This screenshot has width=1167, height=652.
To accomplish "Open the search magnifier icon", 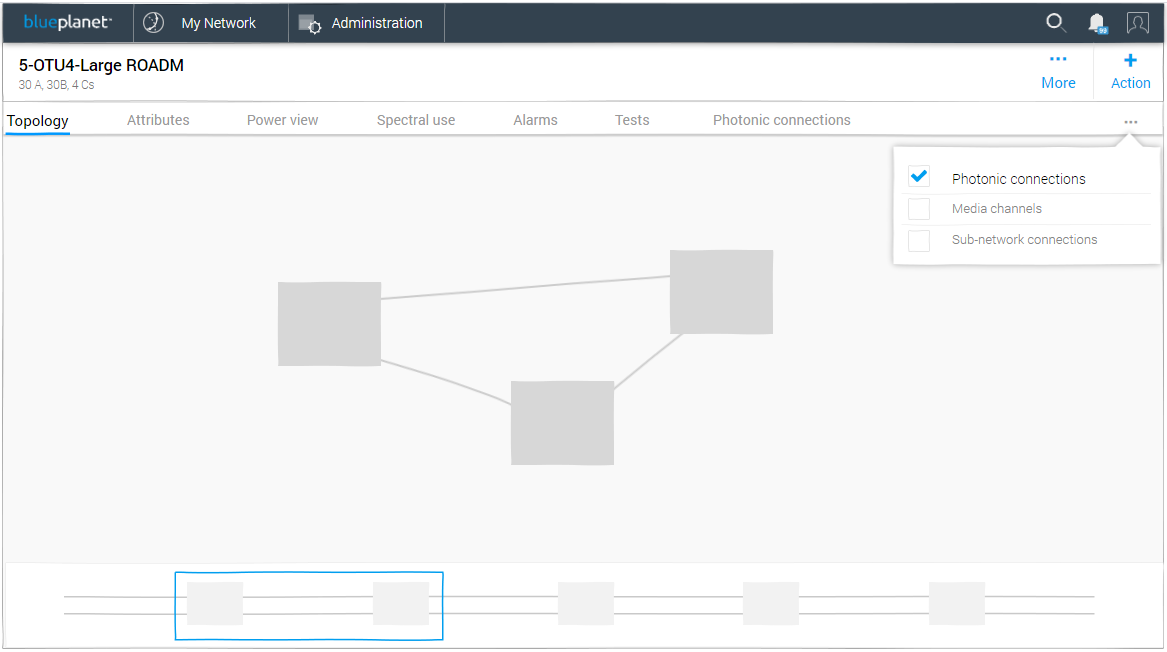I will click(x=1055, y=23).
